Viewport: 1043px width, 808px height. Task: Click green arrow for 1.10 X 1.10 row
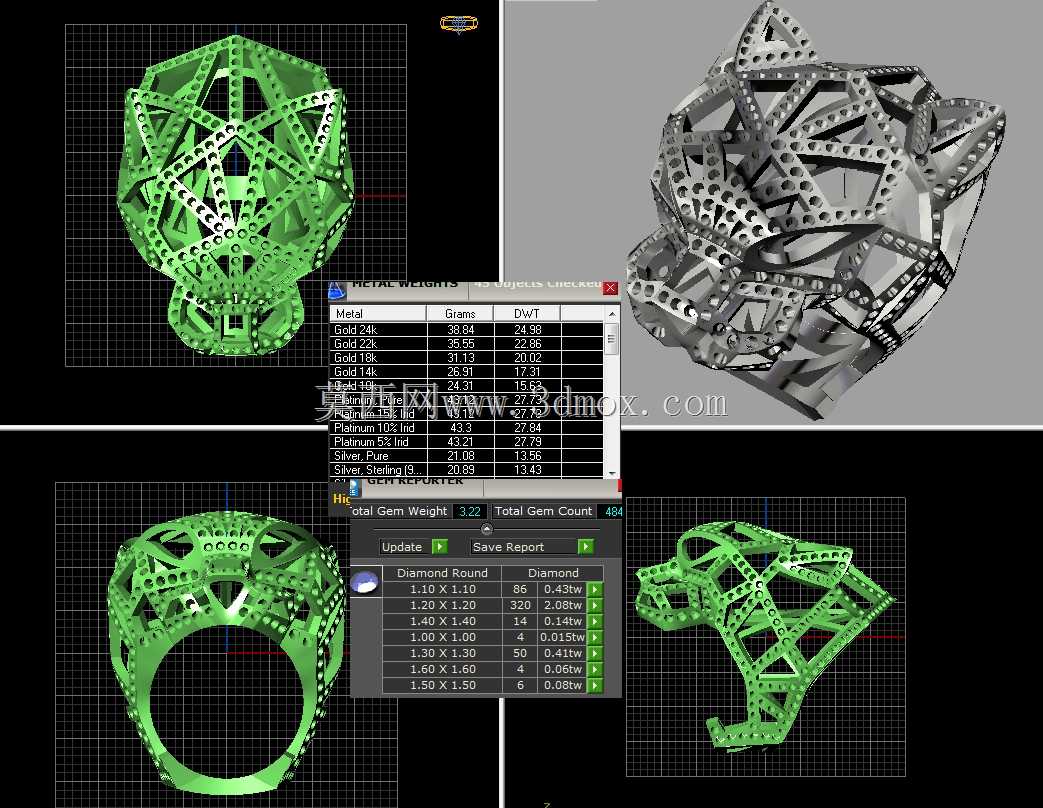[x=595, y=589]
